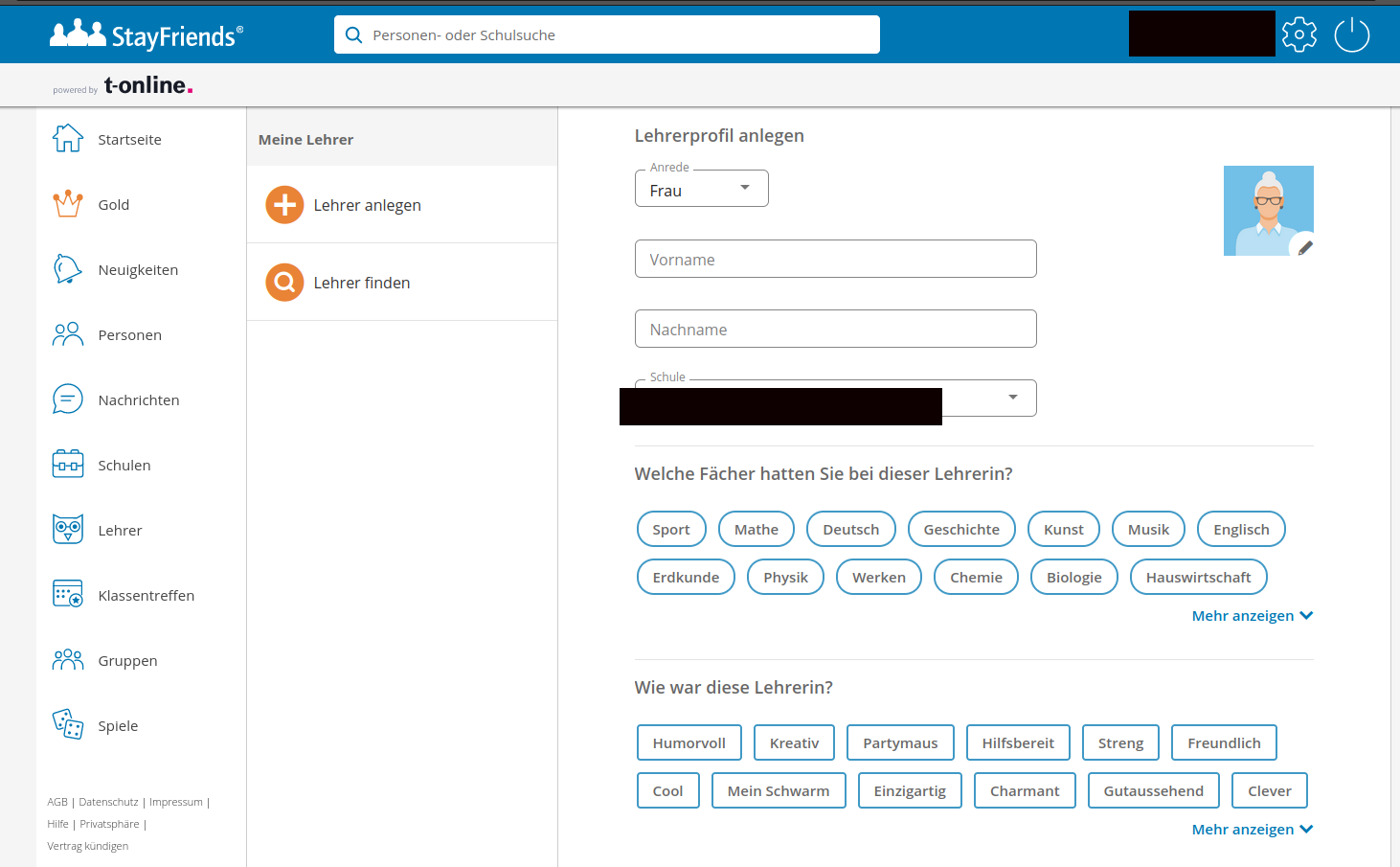This screenshot has width=1400, height=867.
Task: Click the Nachrichten speech bubble icon
Action: tap(68, 399)
